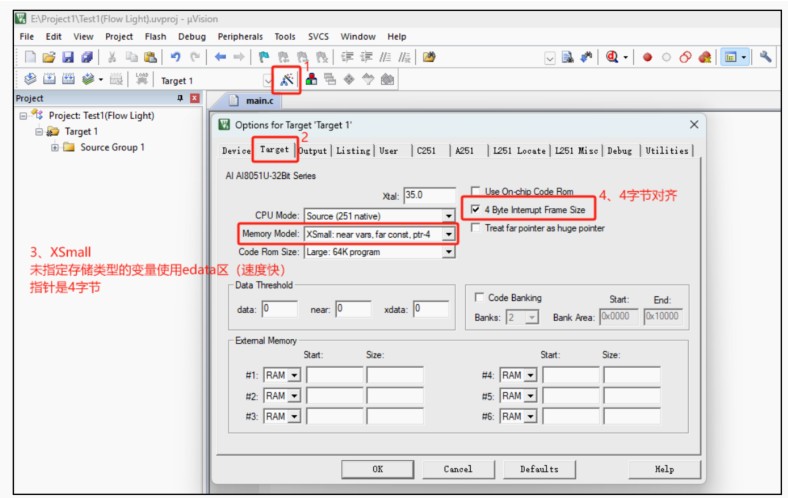The image size is (788, 498).
Task: Open Manage Project Items icon
Action: click(311, 79)
